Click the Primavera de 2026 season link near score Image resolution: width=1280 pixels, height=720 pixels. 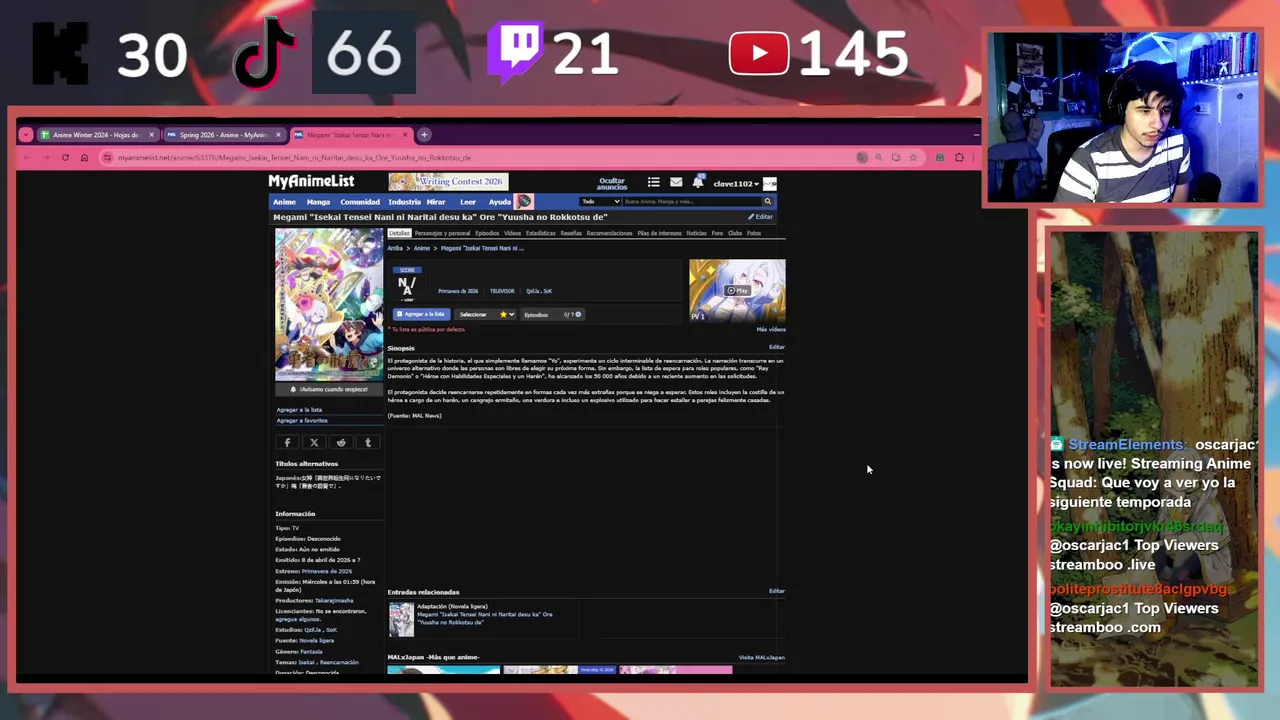[458, 291]
